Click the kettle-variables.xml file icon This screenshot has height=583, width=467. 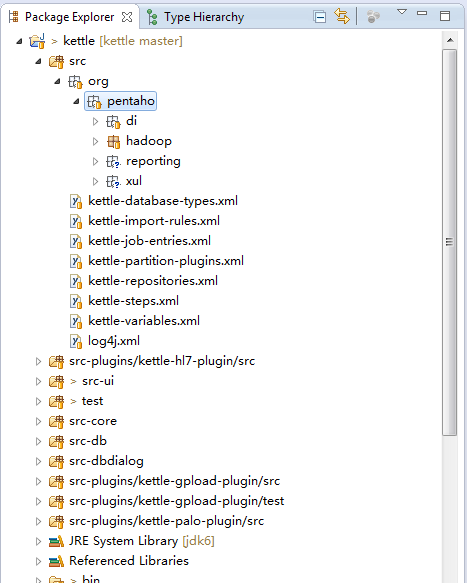click(x=76, y=322)
